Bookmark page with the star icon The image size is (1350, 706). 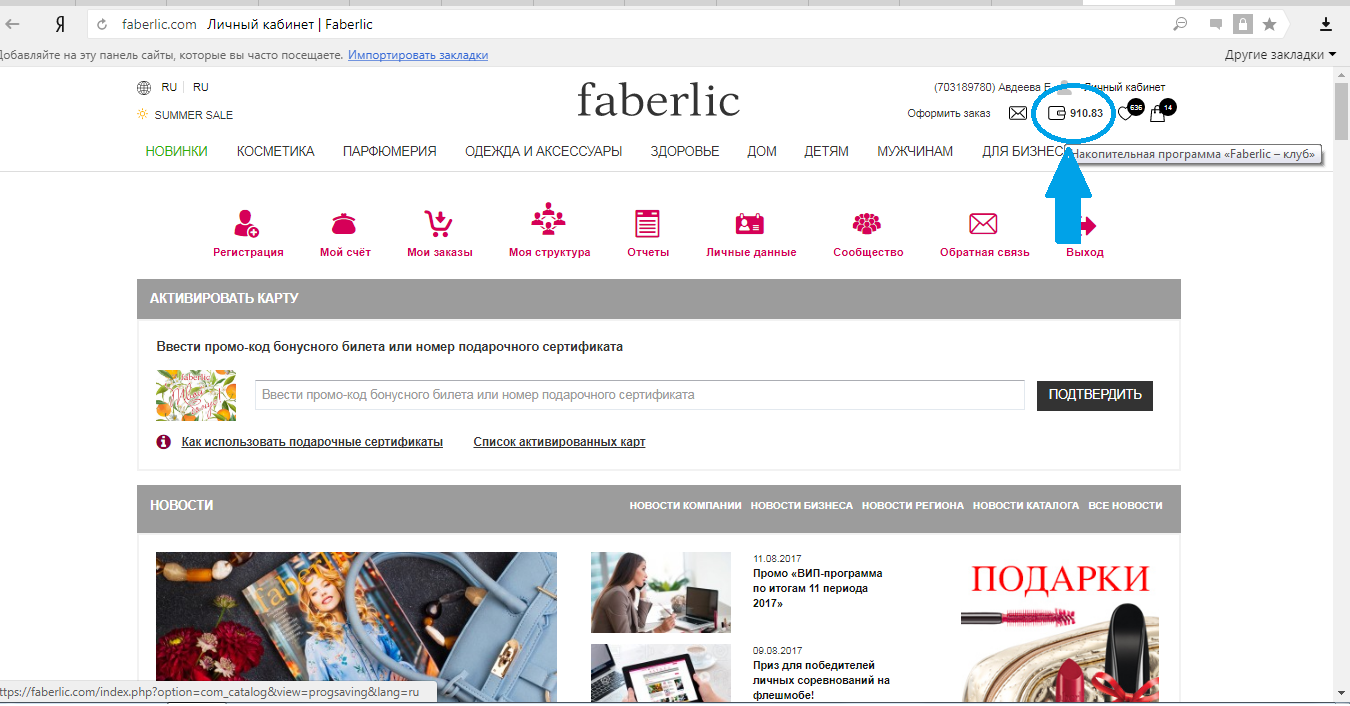tap(1269, 24)
